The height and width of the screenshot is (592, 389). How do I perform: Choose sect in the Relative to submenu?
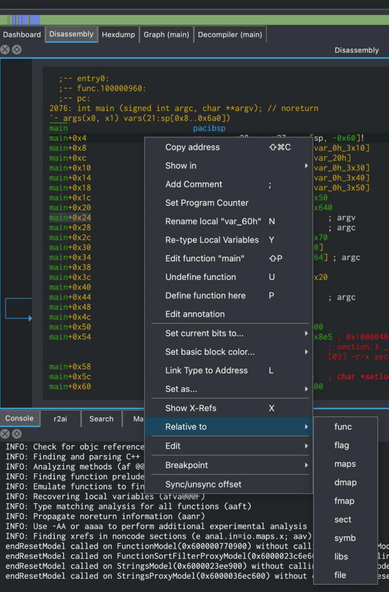tap(346, 520)
